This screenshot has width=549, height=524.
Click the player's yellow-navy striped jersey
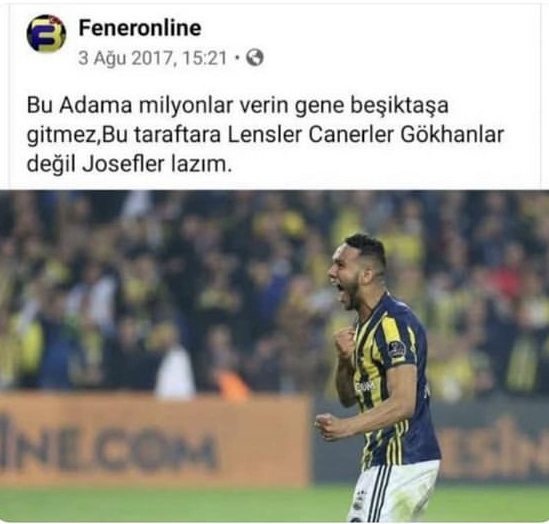click(x=394, y=380)
